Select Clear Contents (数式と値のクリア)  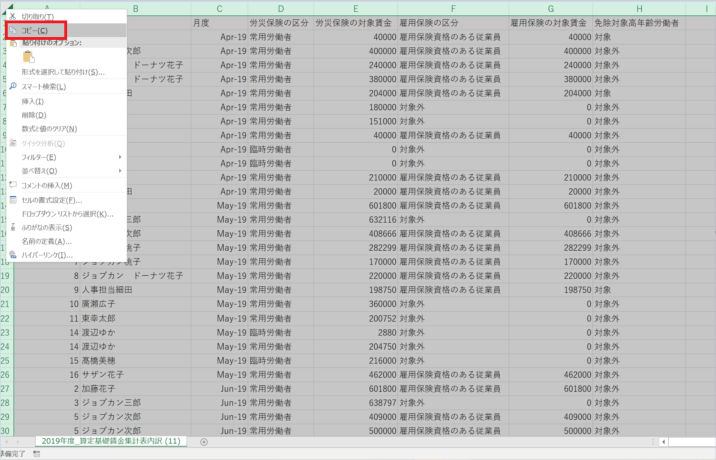tap(67, 129)
